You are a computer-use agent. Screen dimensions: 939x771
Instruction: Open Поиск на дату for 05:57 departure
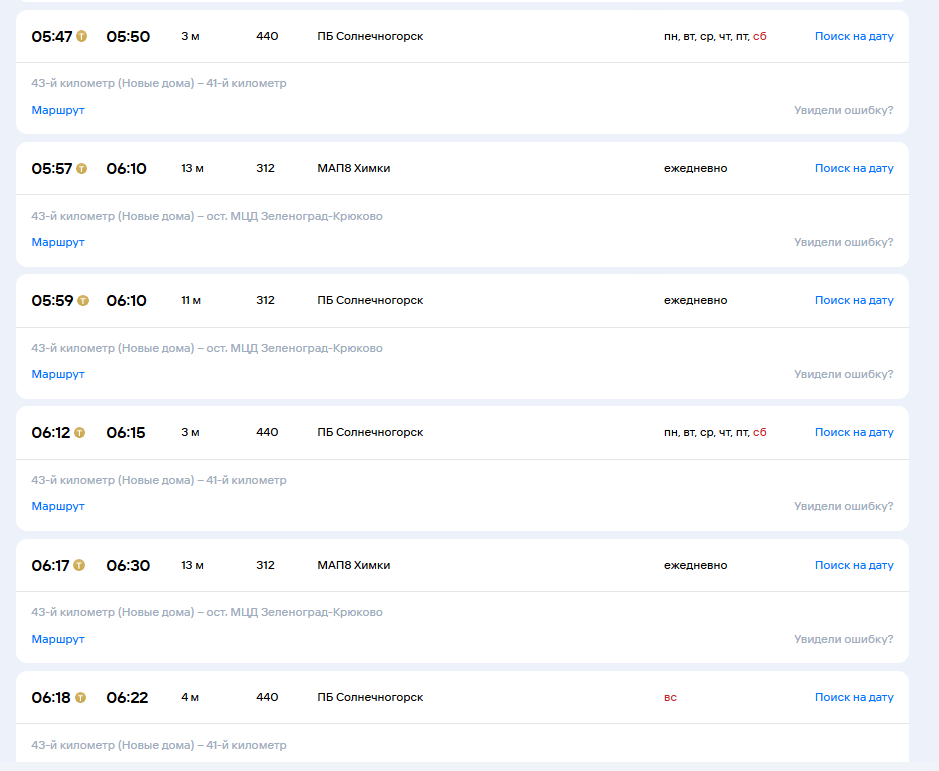pyautogui.click(x=854, y=168)
